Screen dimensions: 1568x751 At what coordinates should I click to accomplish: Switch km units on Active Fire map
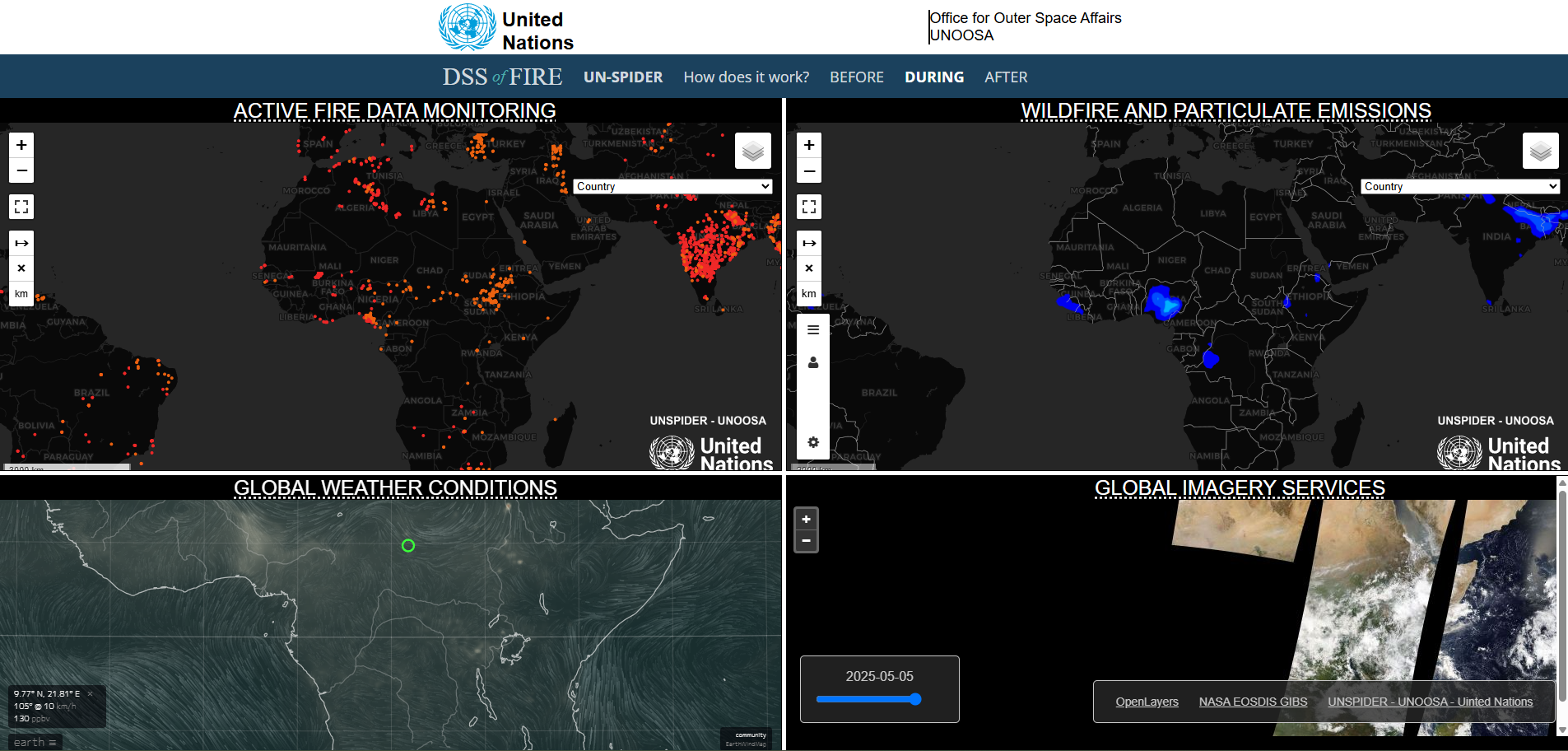(21, 294)
